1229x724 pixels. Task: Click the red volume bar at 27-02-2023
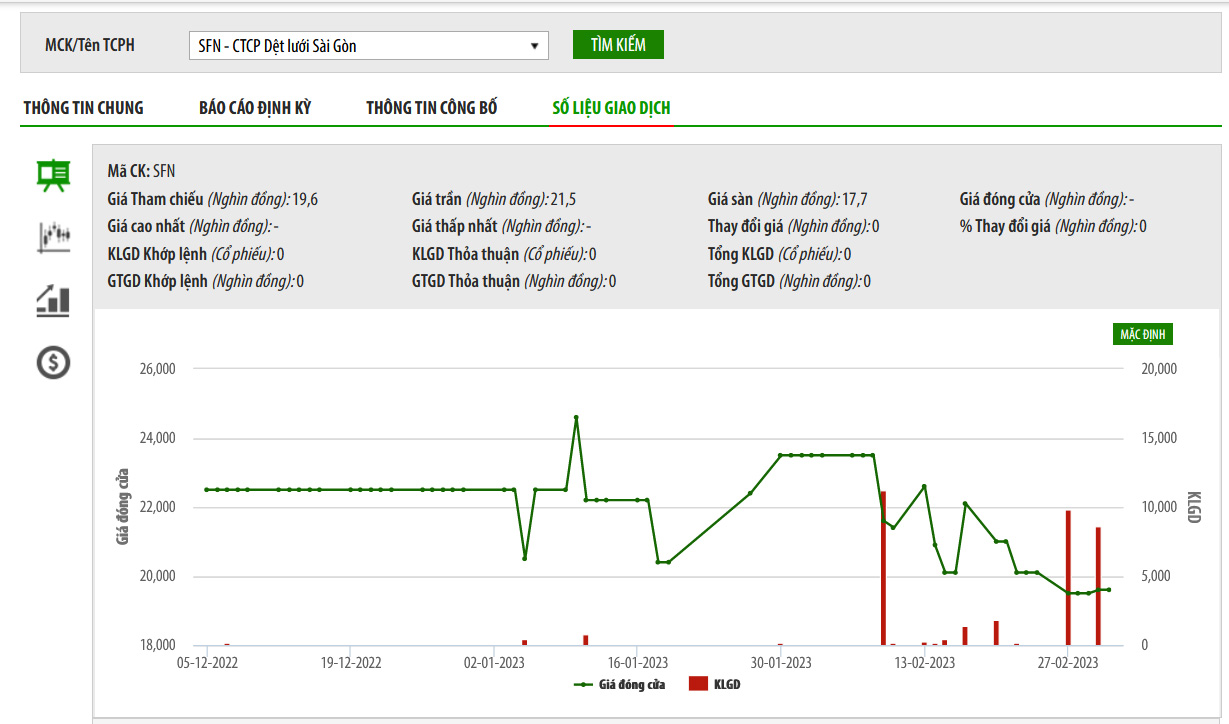(x=1068, y=578)
